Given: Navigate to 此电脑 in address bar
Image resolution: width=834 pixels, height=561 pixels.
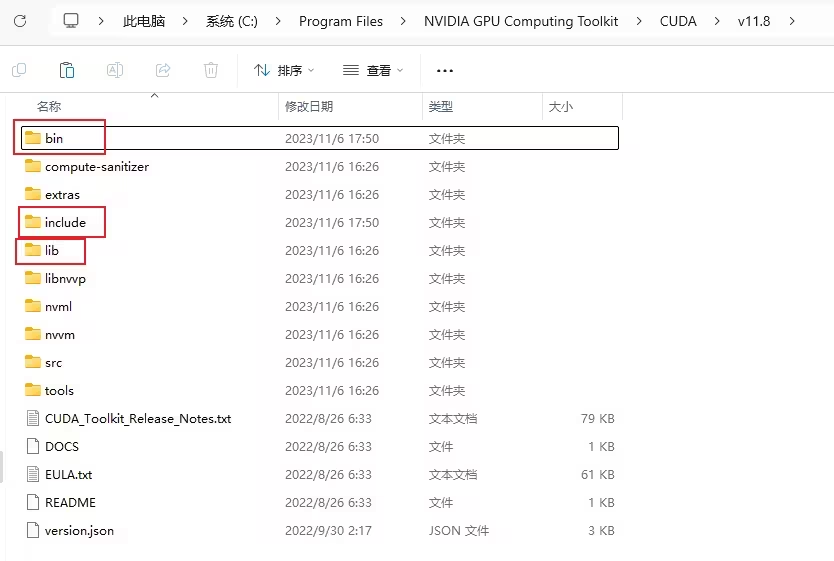Looking at the screenshot, I should [x=144, y=21].
